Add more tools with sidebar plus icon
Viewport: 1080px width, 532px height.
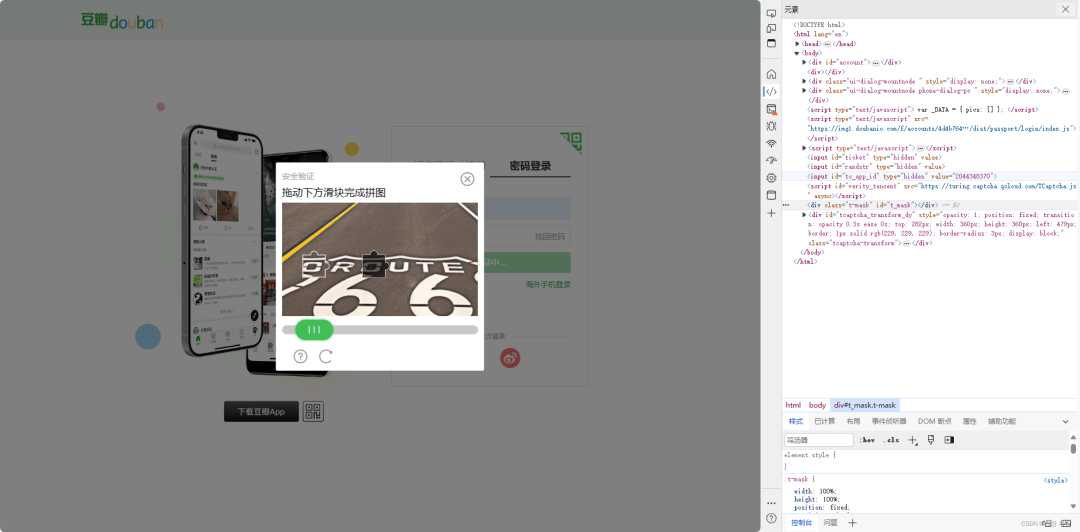click(771, 213)
